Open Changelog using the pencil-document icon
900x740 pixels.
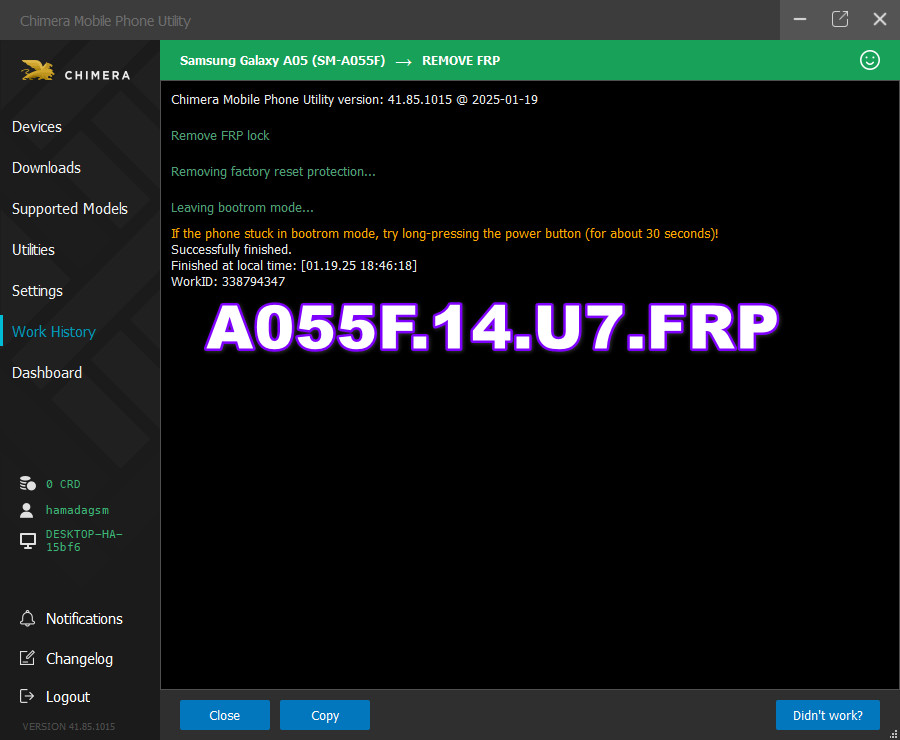point(28,658)
